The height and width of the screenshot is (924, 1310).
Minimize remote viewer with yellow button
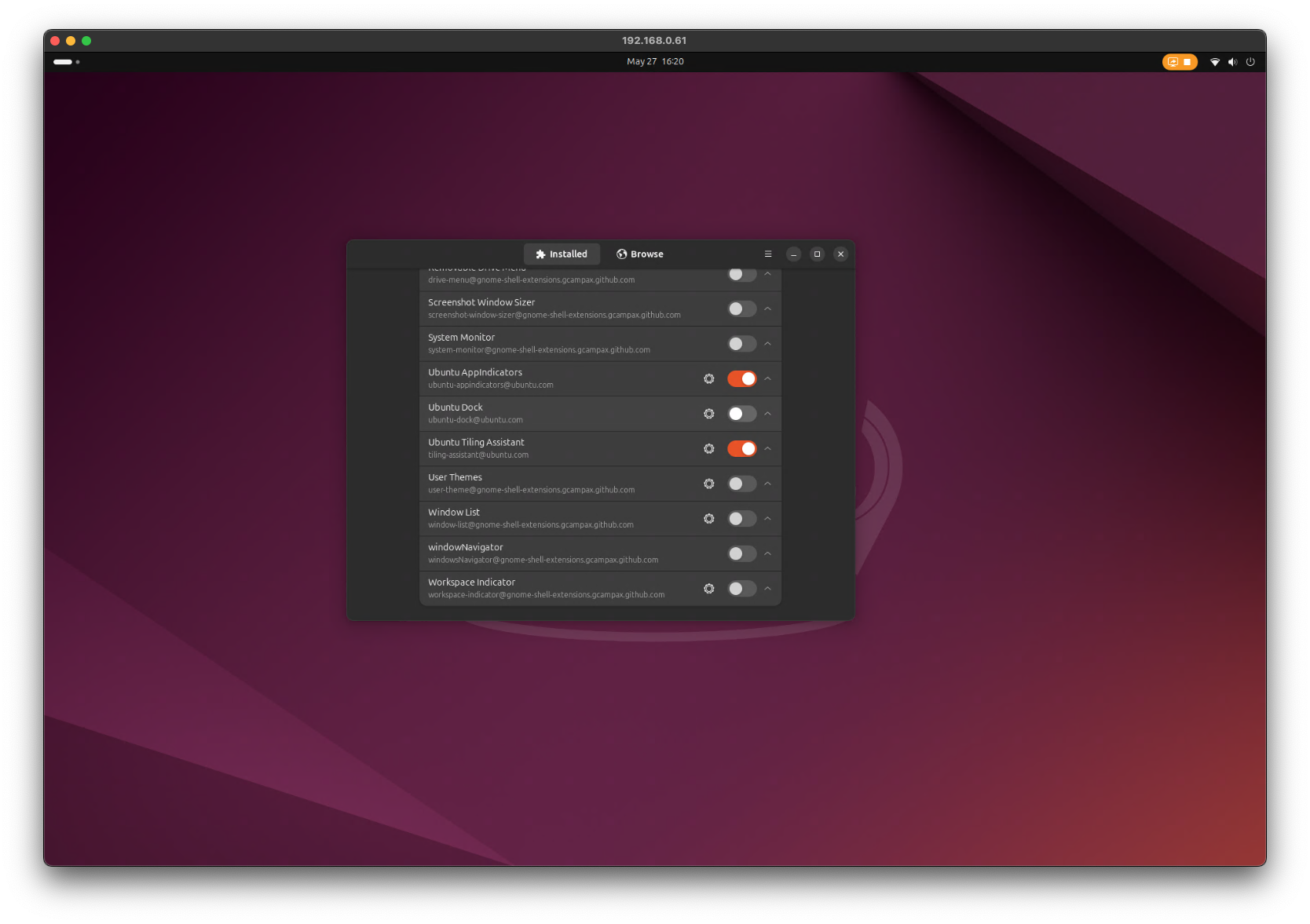(71, 41)
